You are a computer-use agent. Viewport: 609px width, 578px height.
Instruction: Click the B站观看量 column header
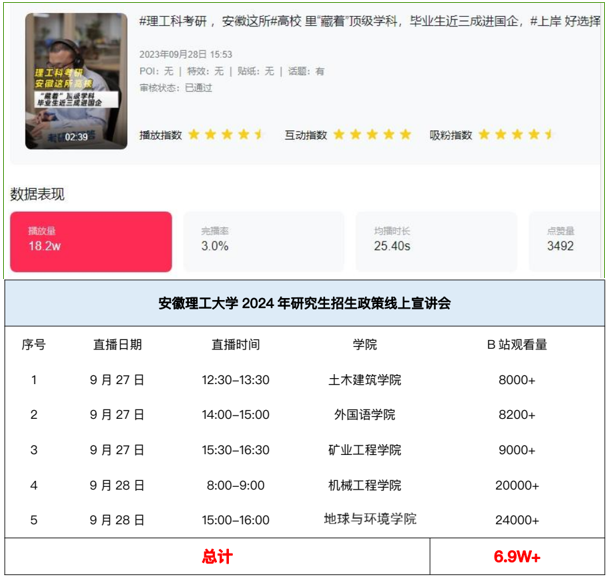coord(517,345)
